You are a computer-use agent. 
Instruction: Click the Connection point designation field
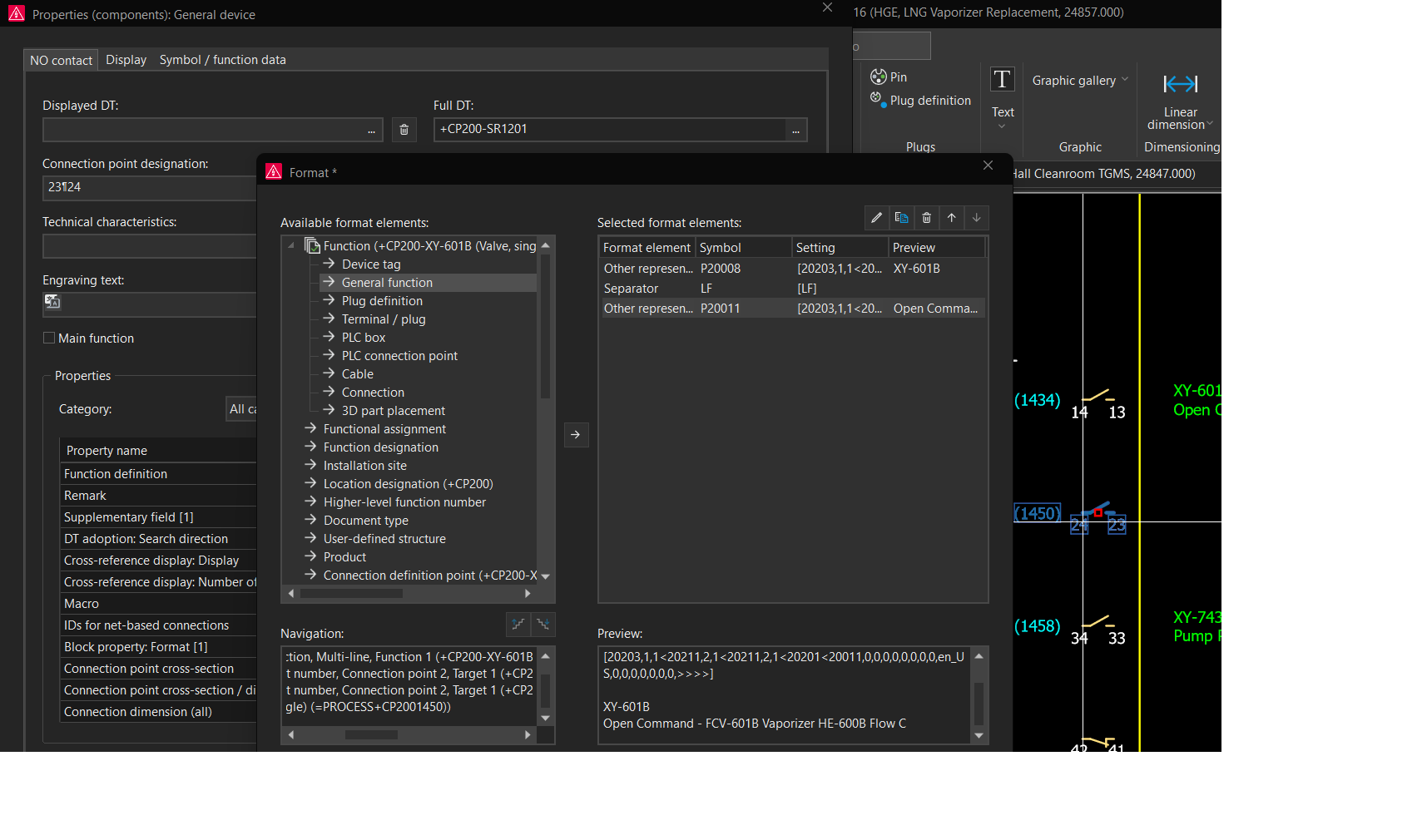(x=150, y=188)
